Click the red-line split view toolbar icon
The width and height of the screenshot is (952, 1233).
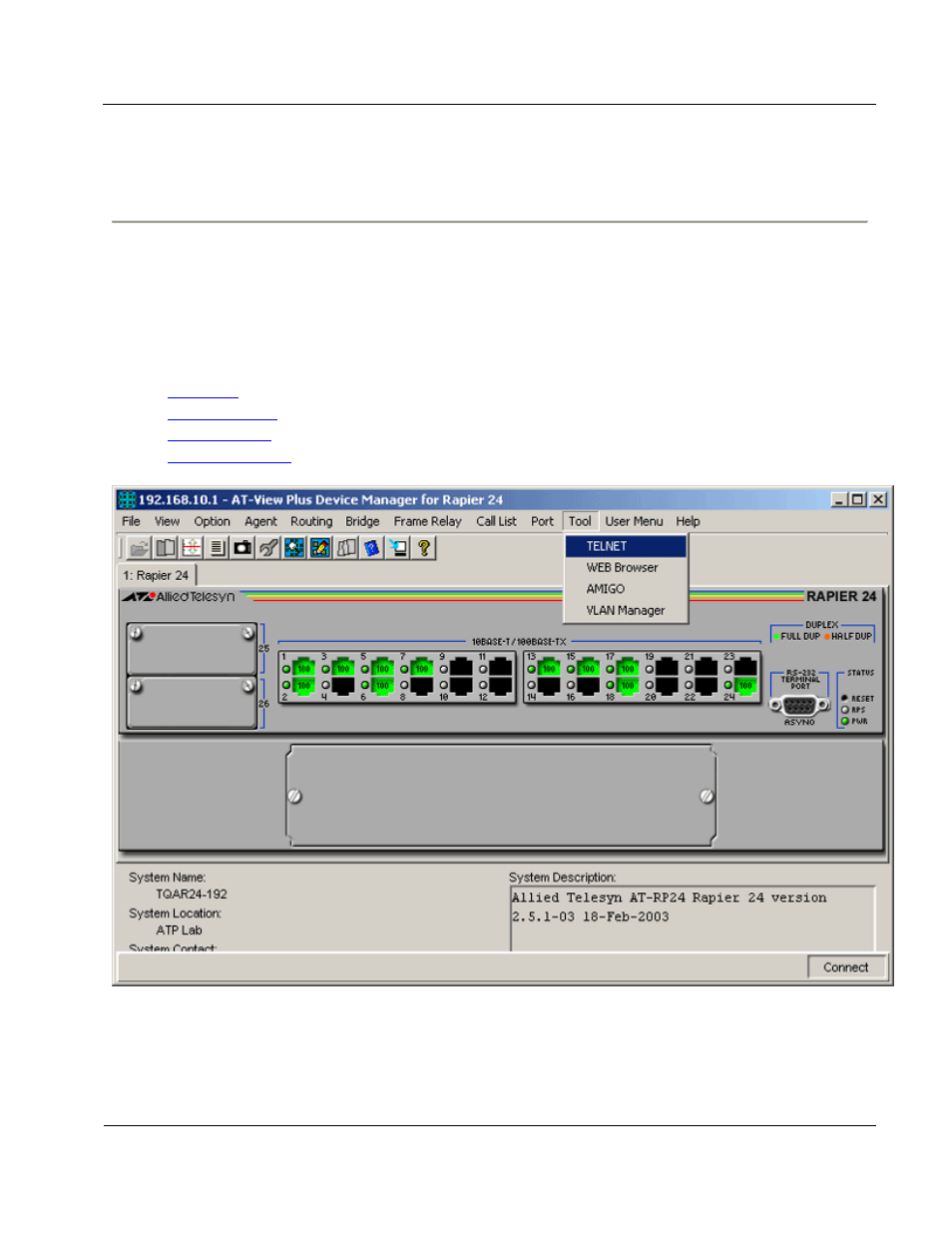[192, 547]
